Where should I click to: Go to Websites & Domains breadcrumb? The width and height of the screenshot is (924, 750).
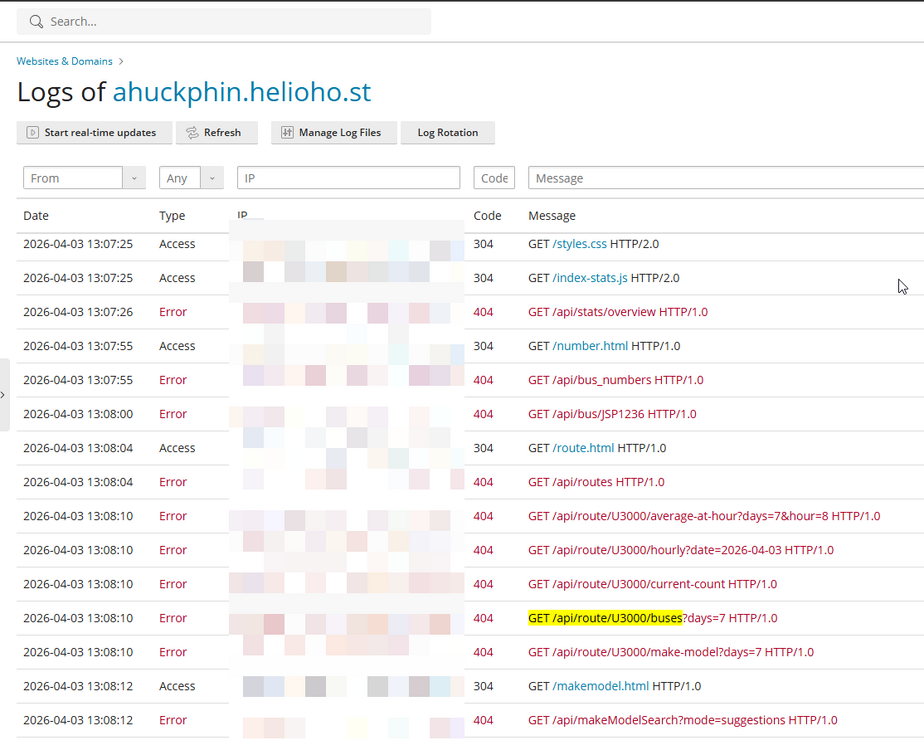[64, 62]
